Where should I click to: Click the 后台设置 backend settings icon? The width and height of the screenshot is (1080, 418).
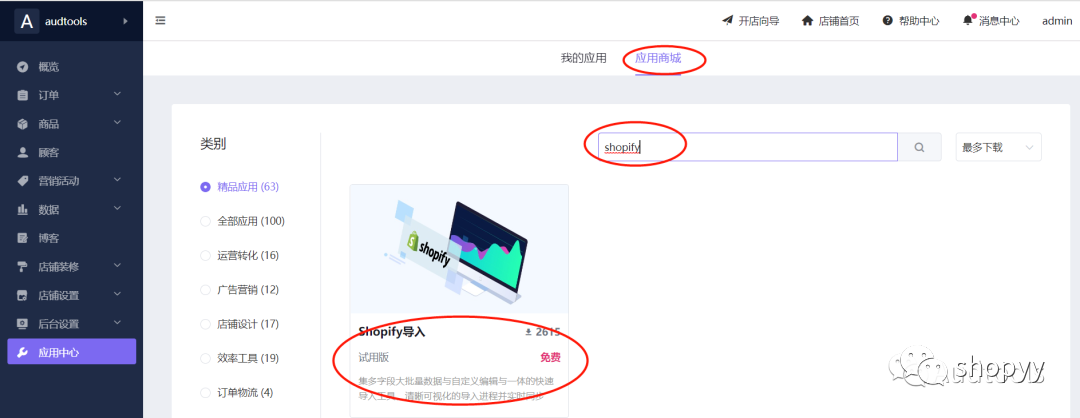(x=23, y=324)
